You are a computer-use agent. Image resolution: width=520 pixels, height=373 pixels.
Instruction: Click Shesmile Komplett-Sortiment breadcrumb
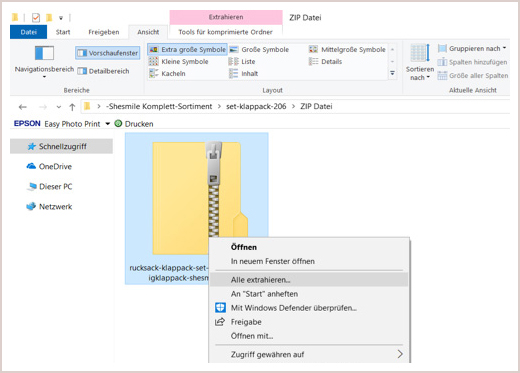coord(159,106)
